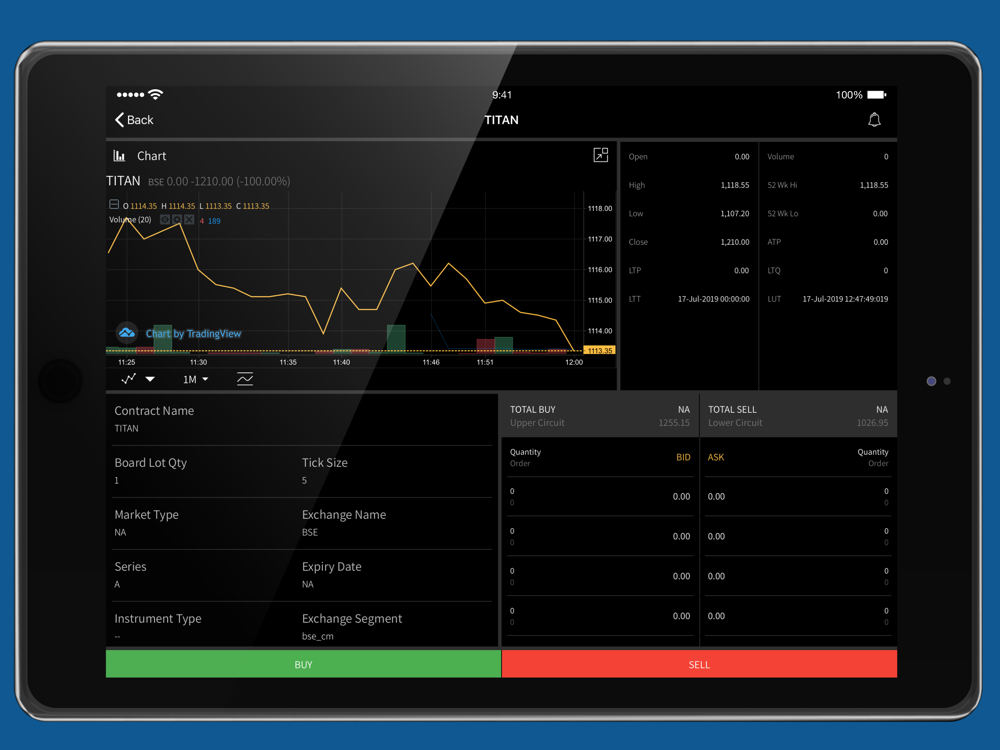The width and height of the screenshot is (1000, 750).
Task: Click the bar chart icon beside Chart
Action: (x=119, y=156)
